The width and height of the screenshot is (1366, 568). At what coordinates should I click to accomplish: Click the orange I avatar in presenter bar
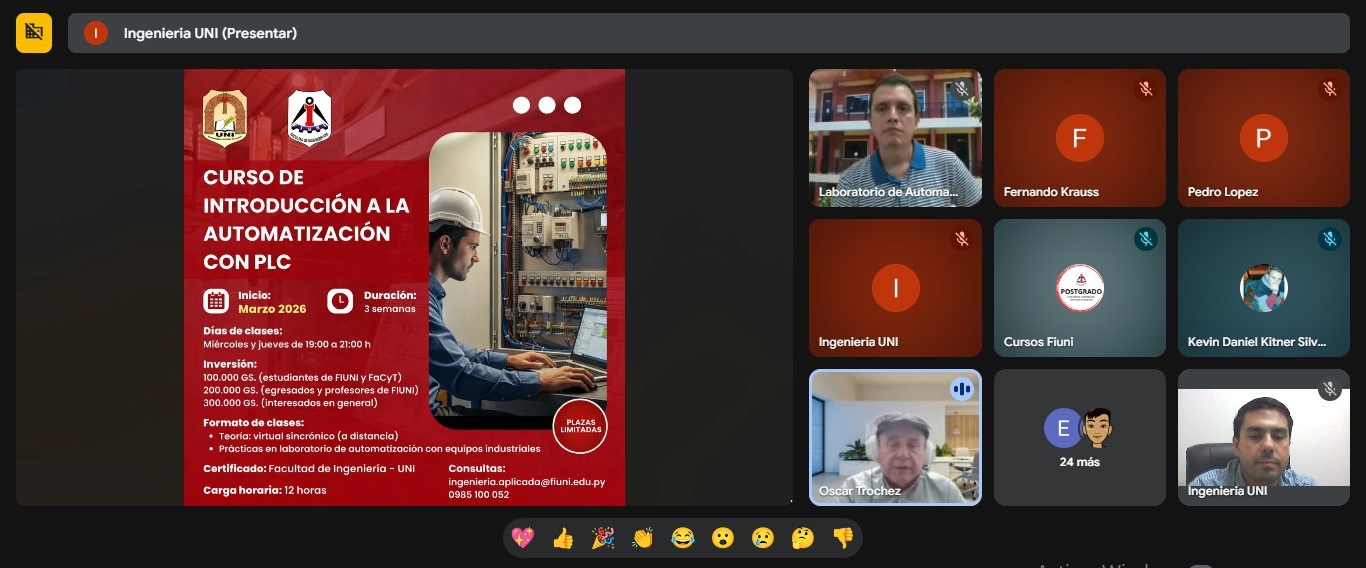pos(96,33)
